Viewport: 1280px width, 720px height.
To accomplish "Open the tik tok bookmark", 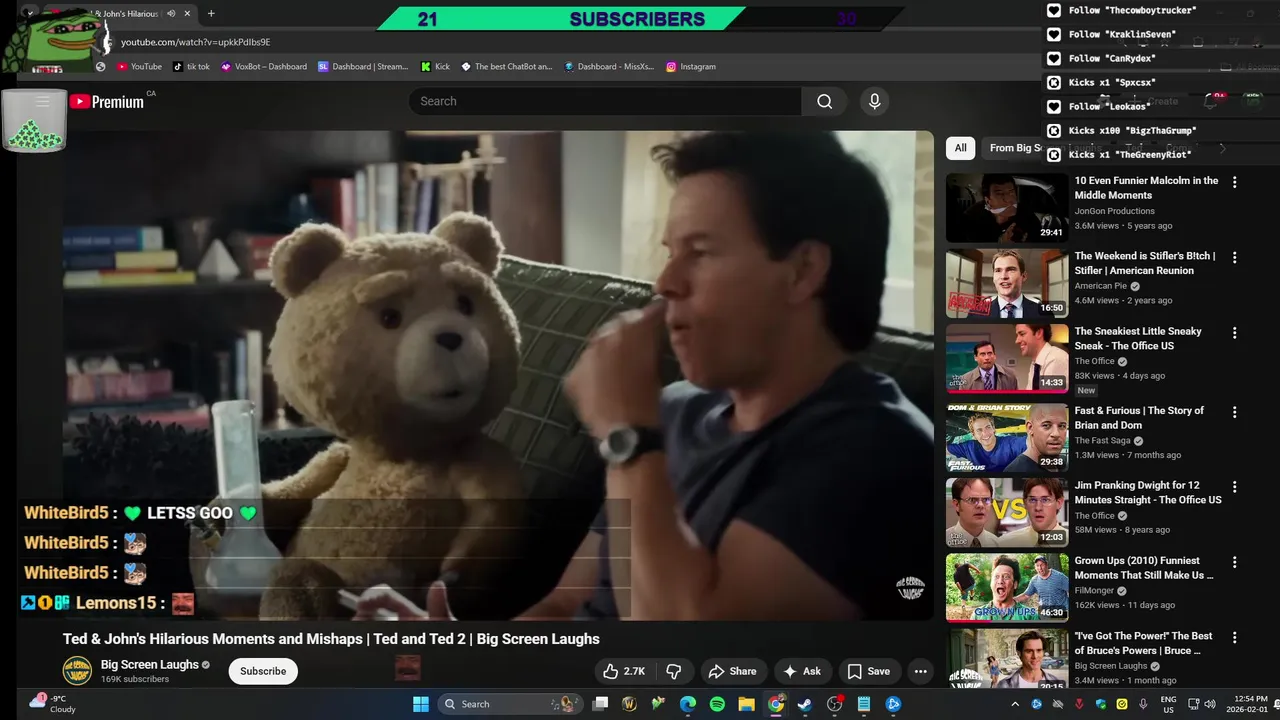I will [191, 66].
